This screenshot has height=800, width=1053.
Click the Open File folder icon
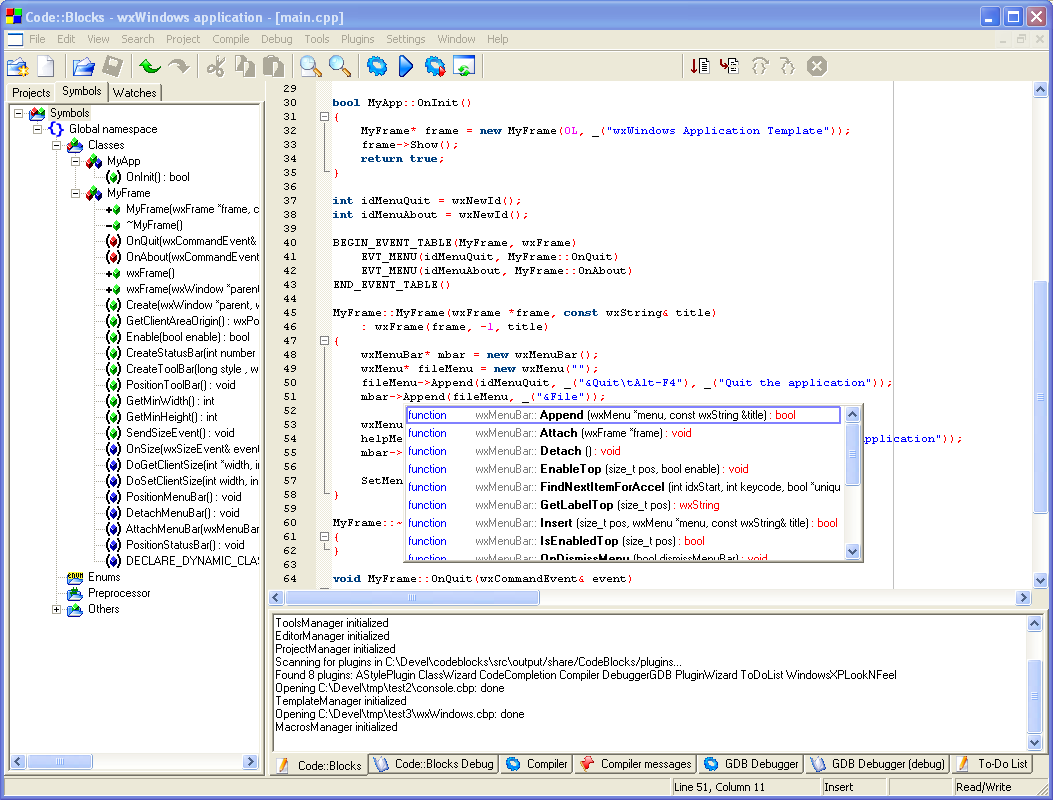84,67
